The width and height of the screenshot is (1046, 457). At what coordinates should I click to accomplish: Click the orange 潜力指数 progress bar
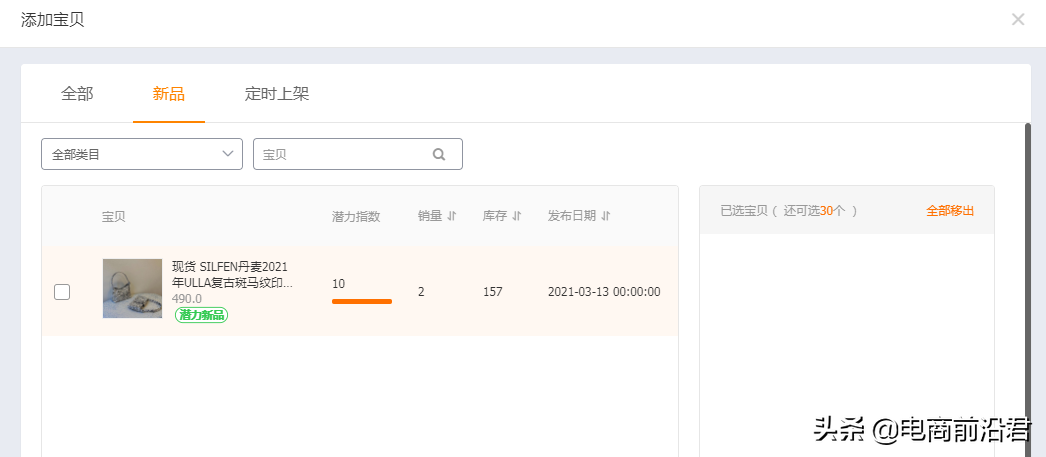pos(362,302)
